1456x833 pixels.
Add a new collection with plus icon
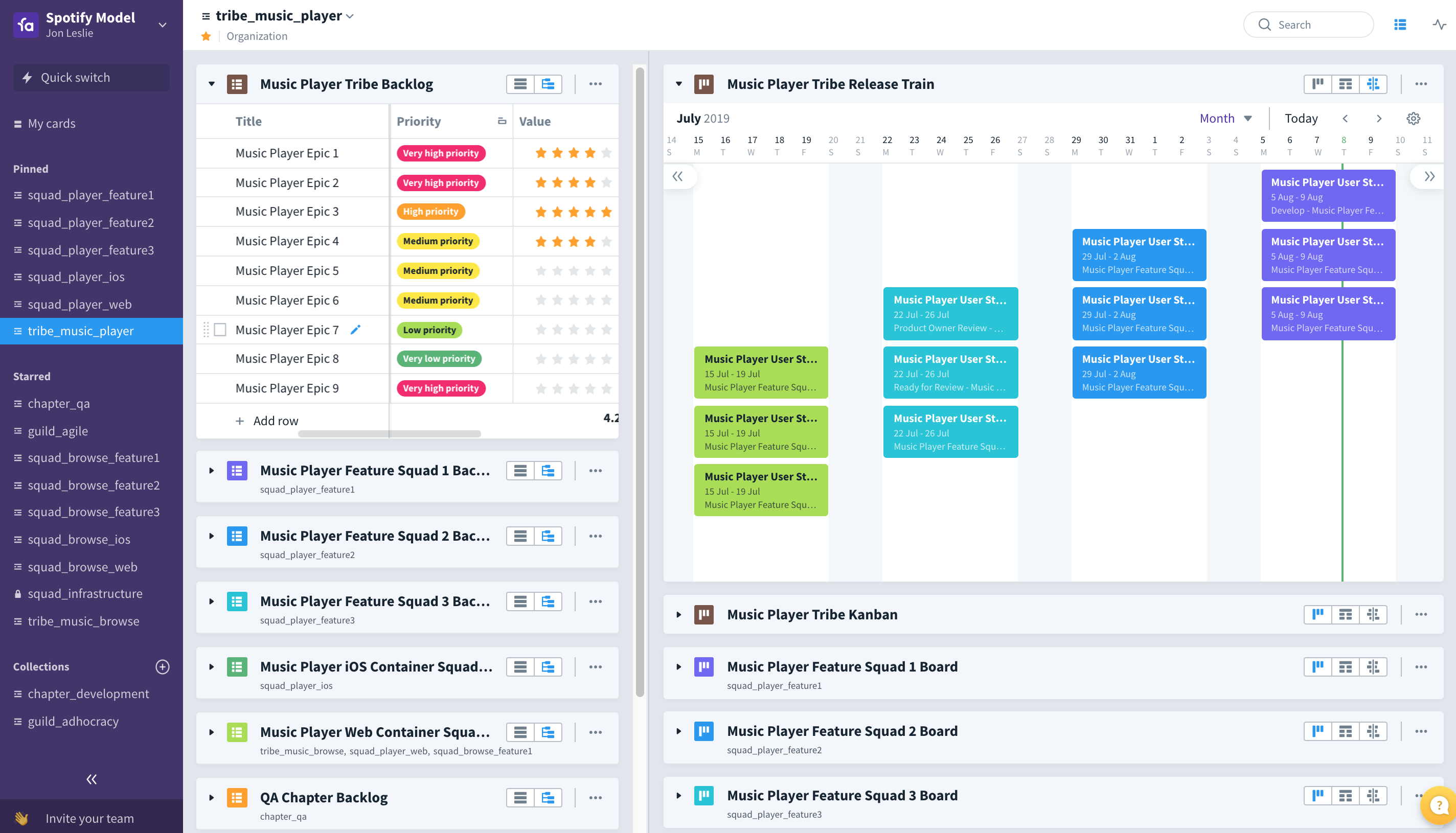pos(163,666)
